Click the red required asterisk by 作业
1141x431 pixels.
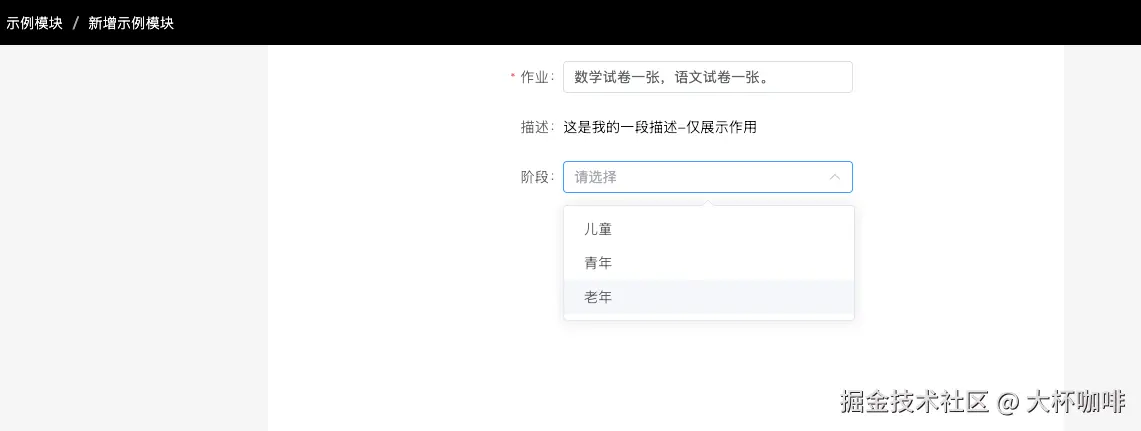pyautogui.click(x=513, y=77)
